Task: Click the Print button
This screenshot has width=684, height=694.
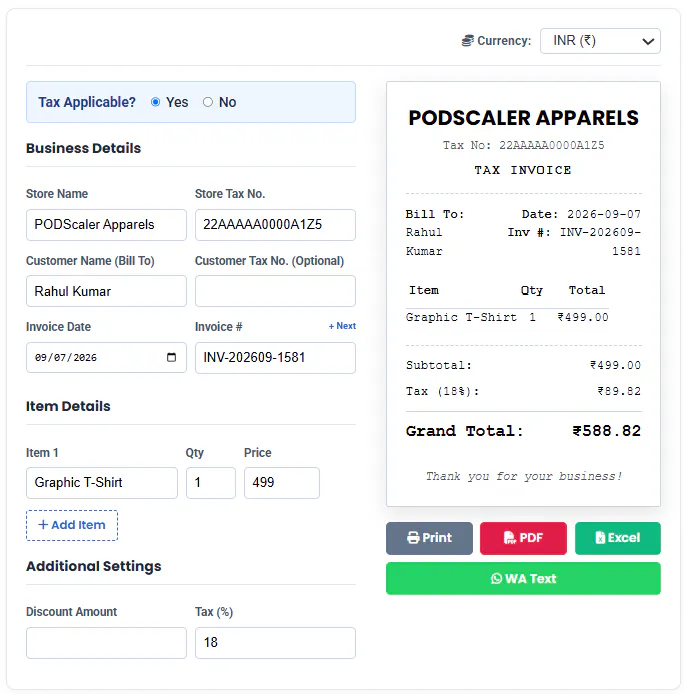Action: pos(429,538)
